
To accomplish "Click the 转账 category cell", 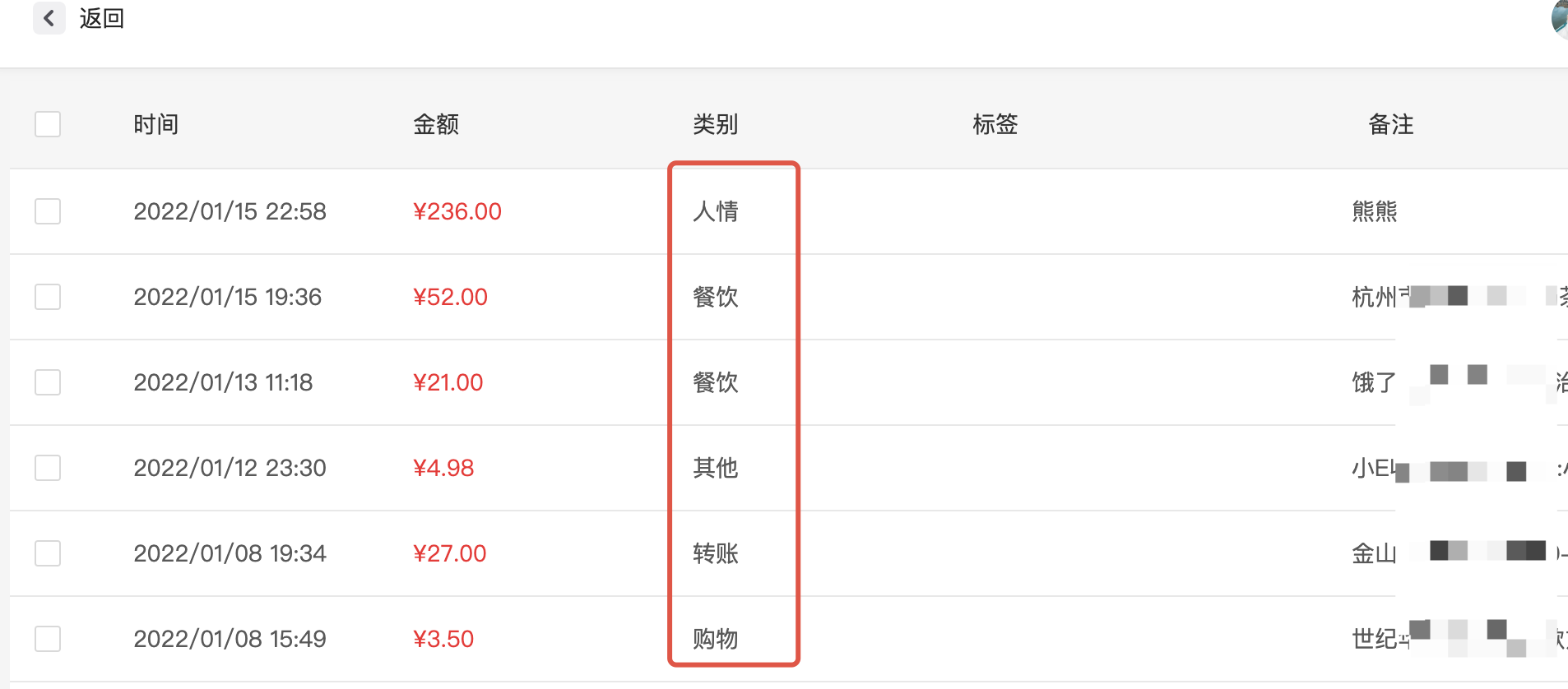I will [x=716, y=553].
